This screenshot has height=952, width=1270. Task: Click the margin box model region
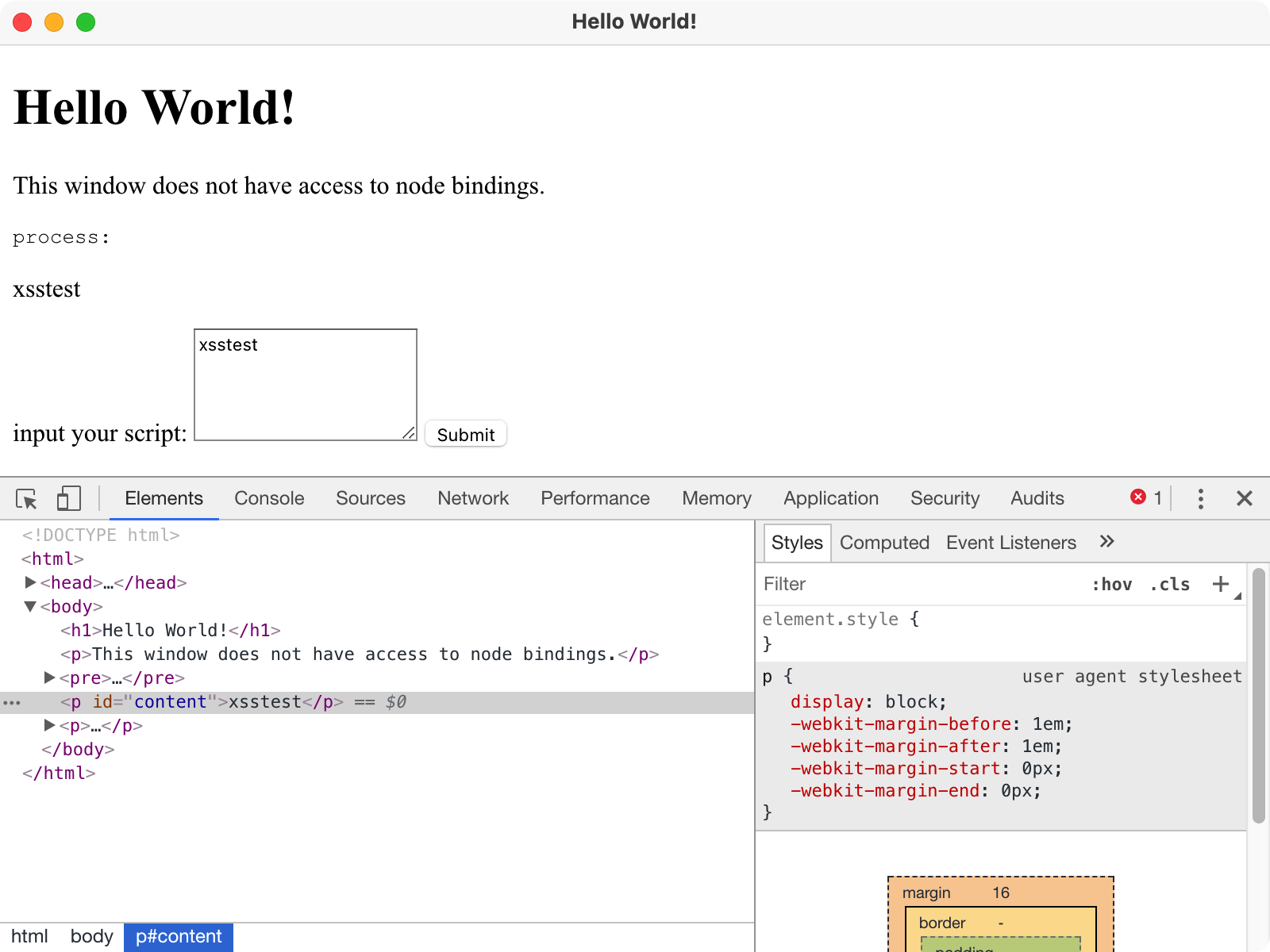pyautogui.click(x=926, y=893)
